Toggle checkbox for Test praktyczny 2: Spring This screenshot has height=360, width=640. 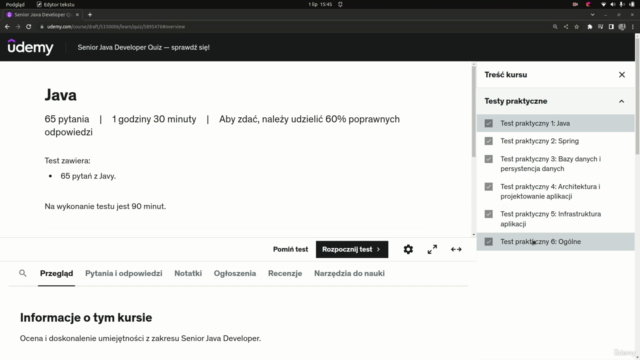489,141
